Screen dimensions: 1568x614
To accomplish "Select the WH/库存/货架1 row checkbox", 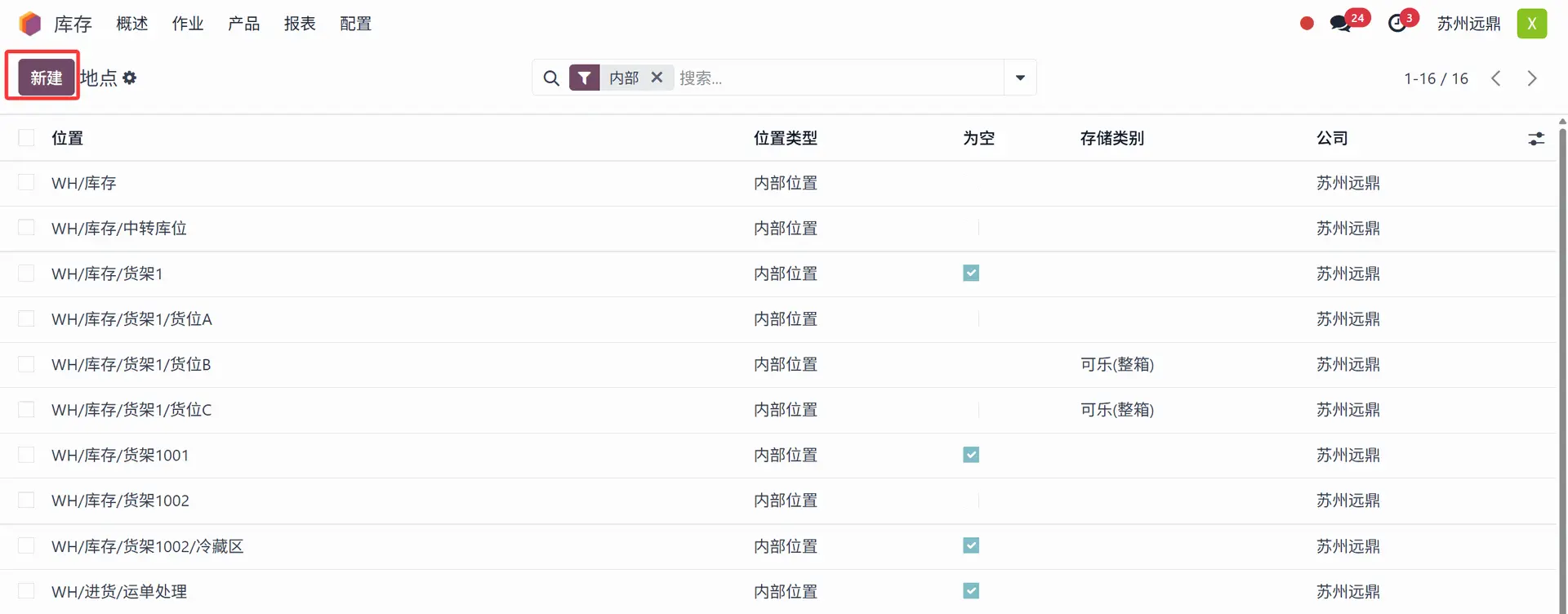I will (27, 274).
